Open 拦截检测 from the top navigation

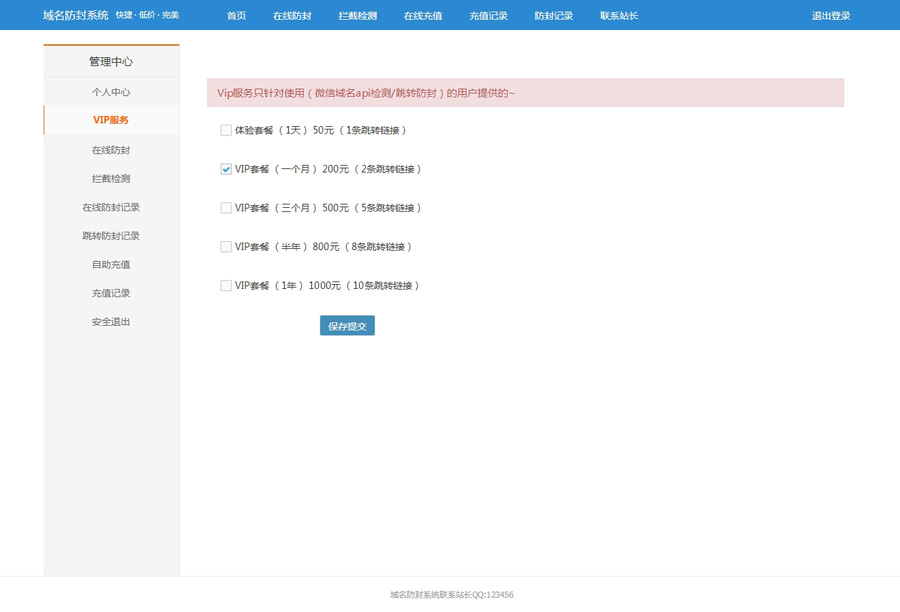[x=357, y=16]
